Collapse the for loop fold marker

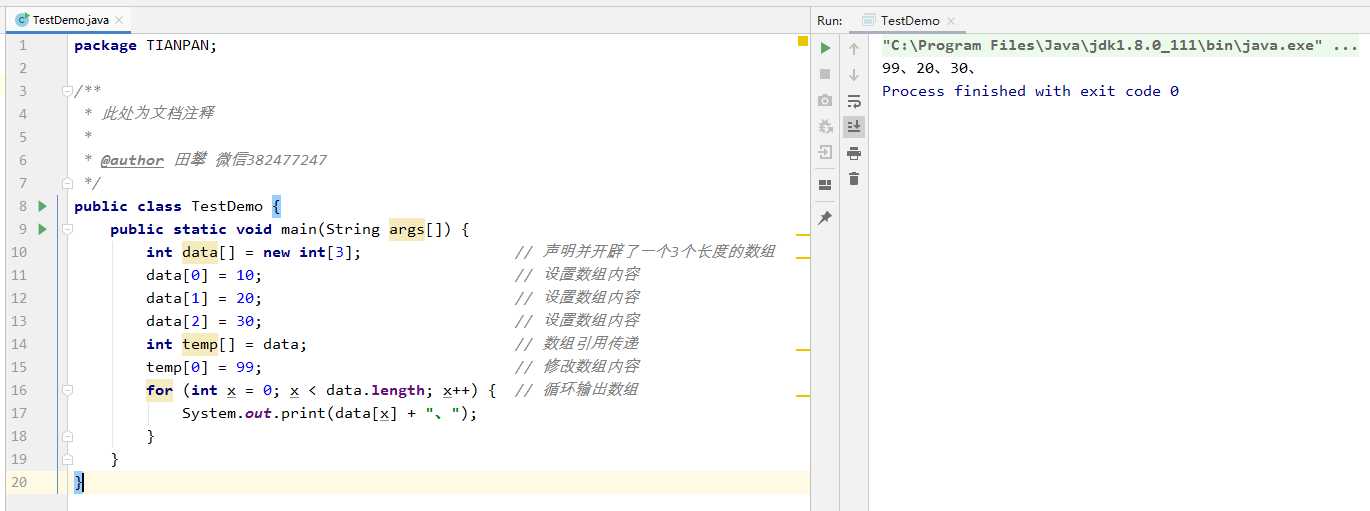pos(67,390)
